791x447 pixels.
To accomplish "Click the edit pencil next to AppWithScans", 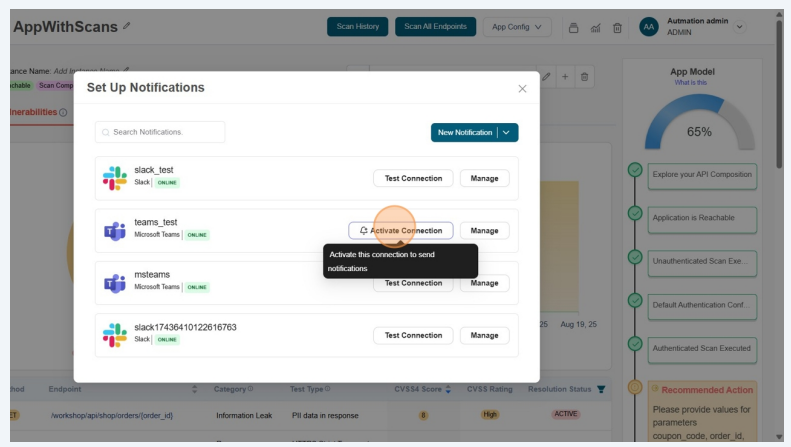I will [126, 27].
